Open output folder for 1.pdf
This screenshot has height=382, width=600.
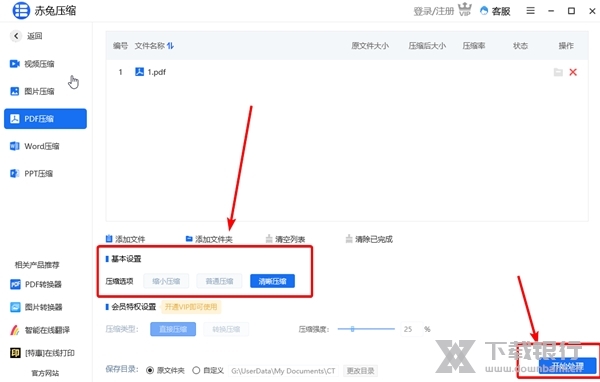coord(558,72)
